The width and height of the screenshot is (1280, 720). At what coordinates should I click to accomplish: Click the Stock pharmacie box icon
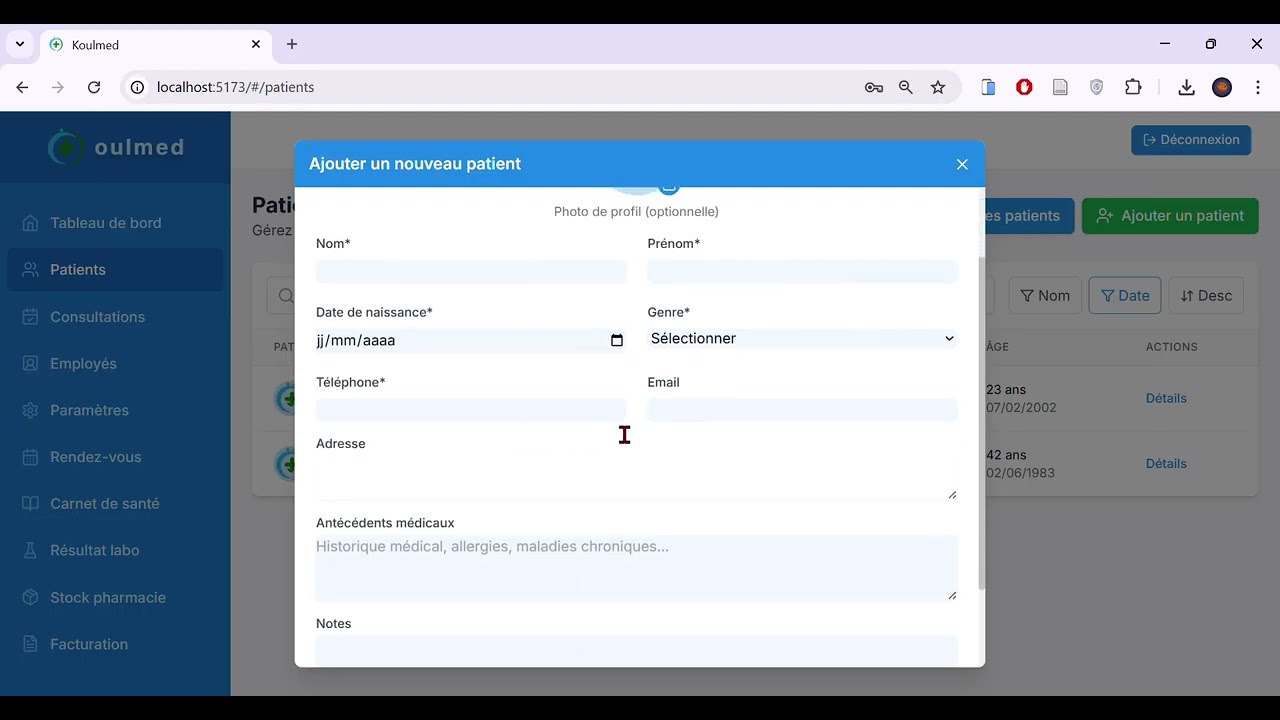(30, 598)
